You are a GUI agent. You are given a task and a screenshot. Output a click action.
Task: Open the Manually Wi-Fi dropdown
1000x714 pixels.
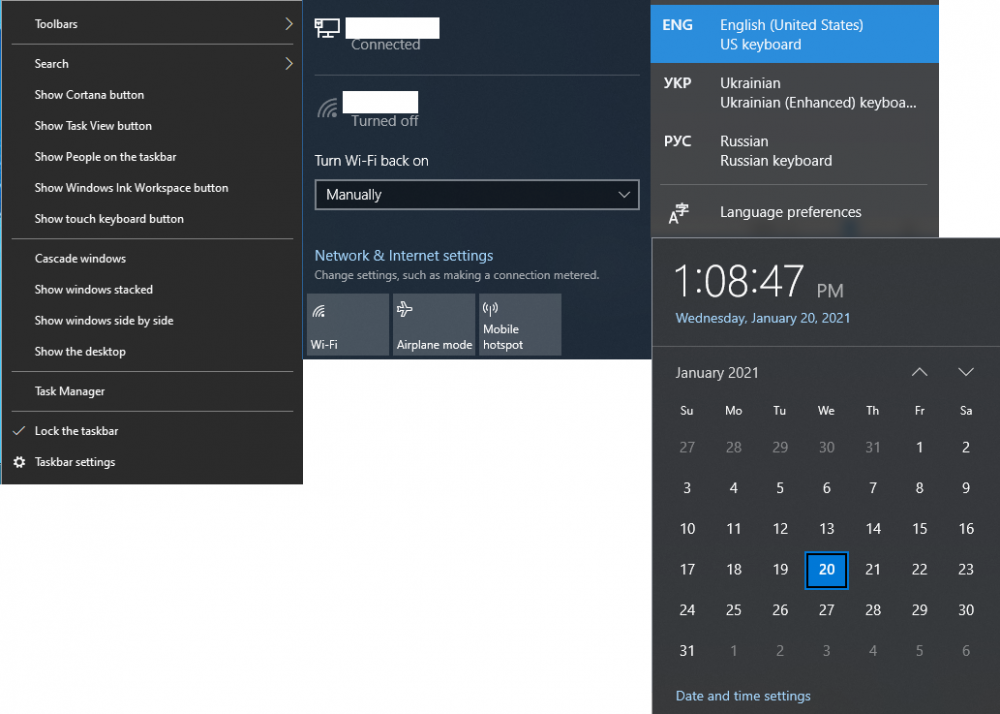click(476, 195)
